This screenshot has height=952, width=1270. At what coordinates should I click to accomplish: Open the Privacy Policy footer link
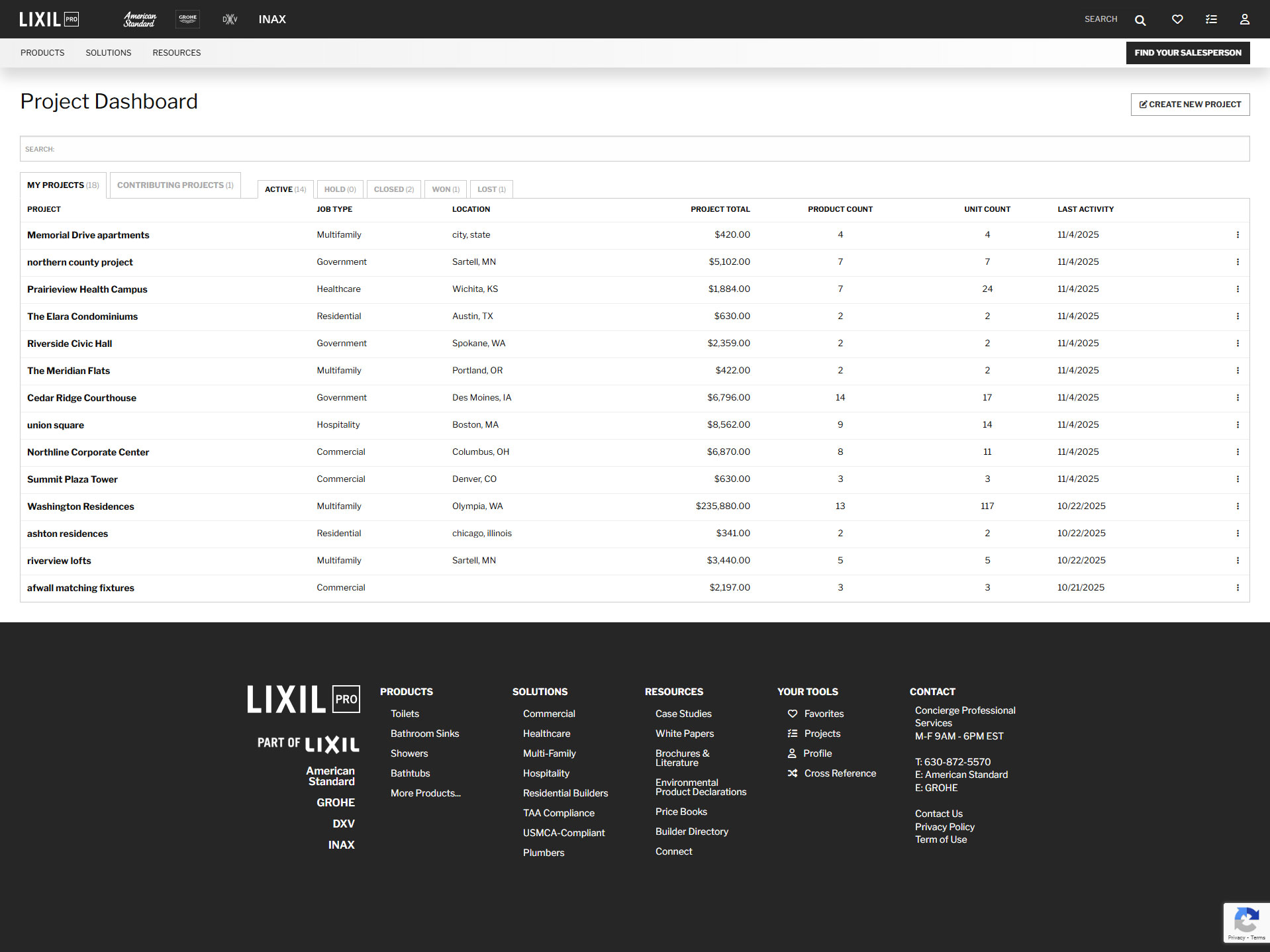tap(944, 827)
